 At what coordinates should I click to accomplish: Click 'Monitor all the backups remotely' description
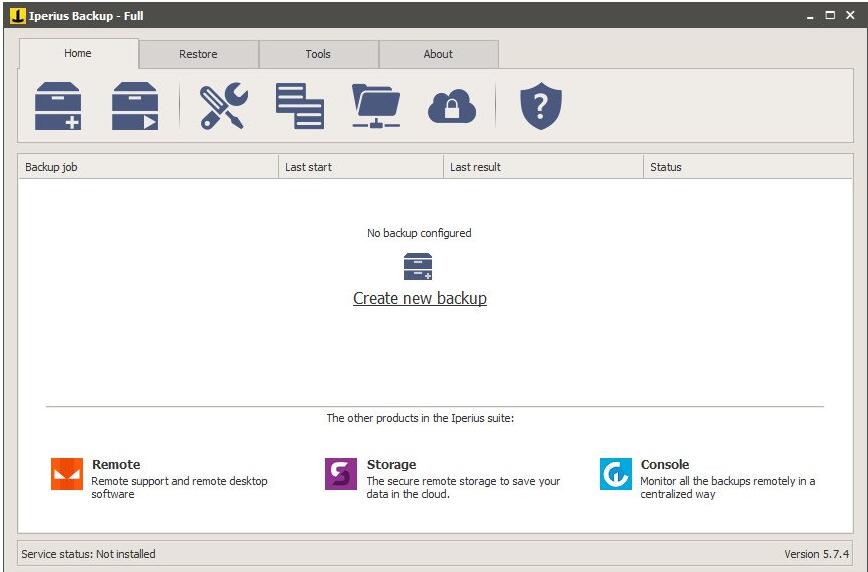(728, 487)
